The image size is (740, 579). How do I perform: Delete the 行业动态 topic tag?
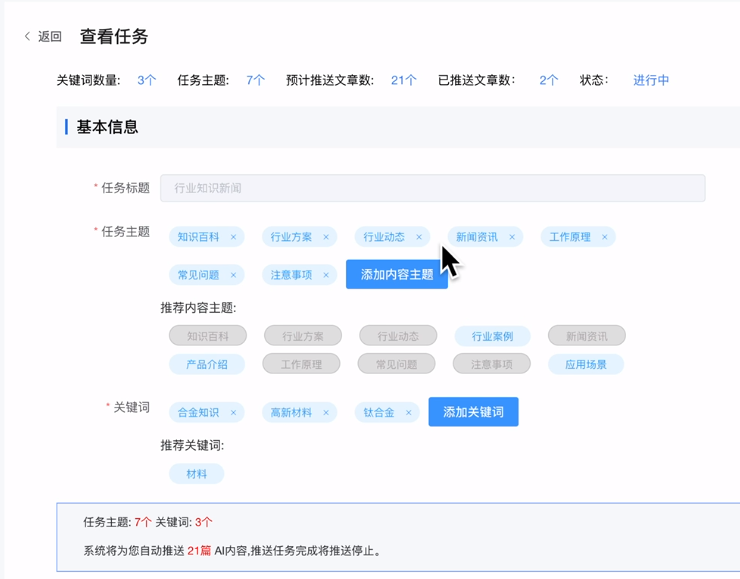pyautogui.click(x=419, y=237)
